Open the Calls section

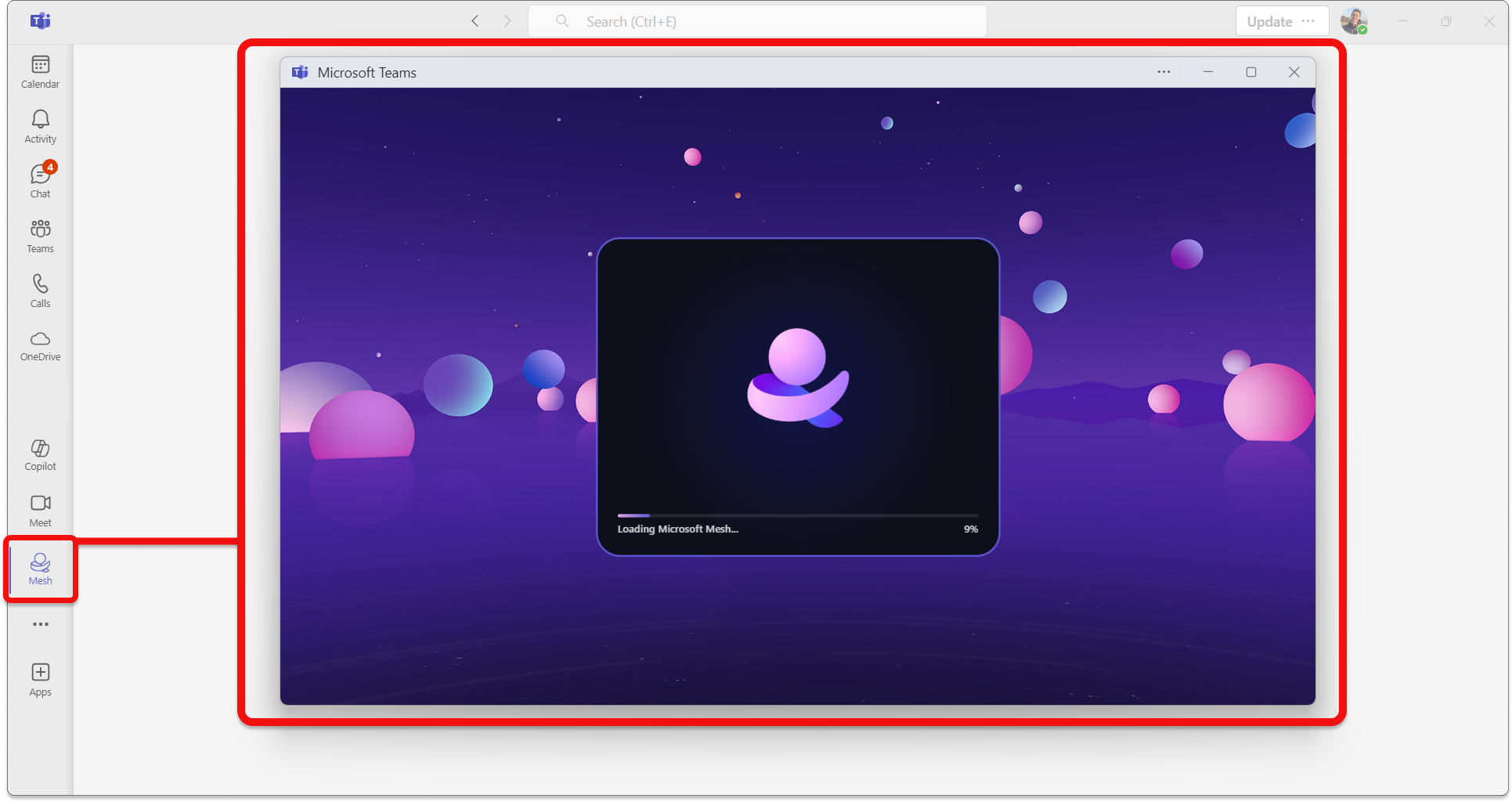[40, 290]
